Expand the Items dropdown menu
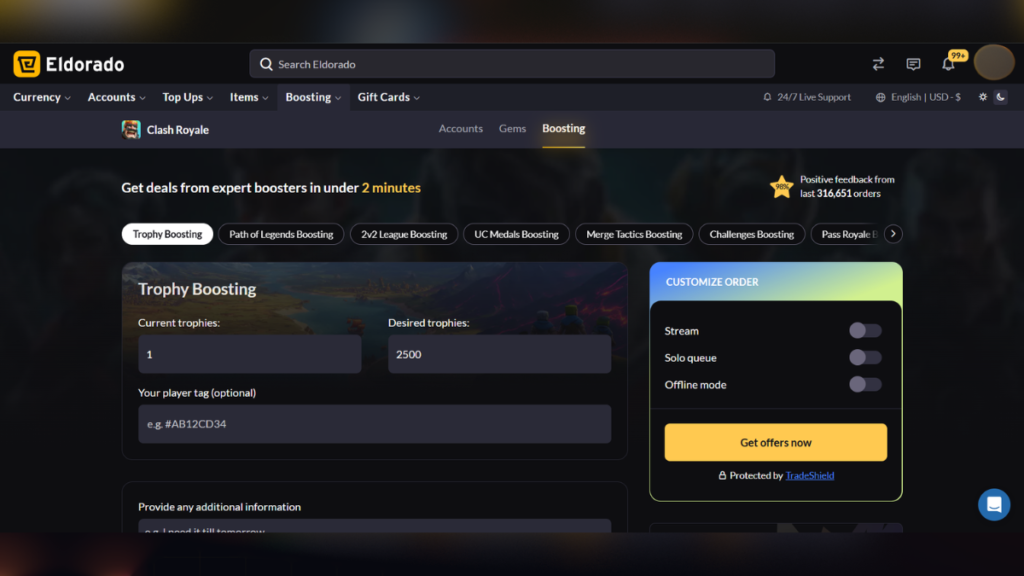 click(x=249, y=97)
